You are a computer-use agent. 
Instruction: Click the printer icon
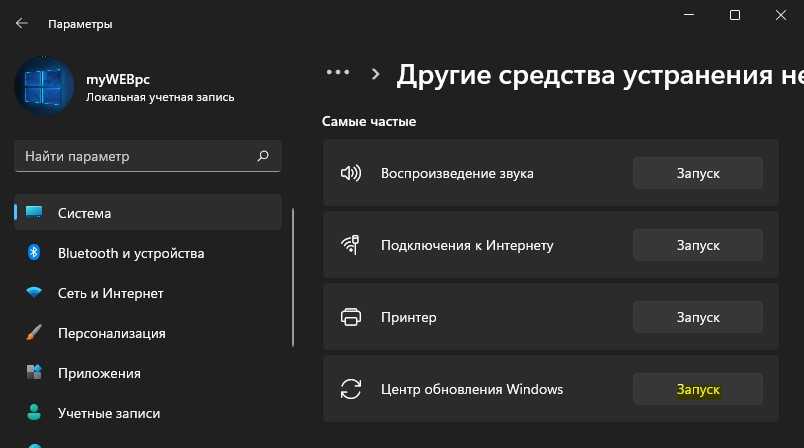point(351,317)
